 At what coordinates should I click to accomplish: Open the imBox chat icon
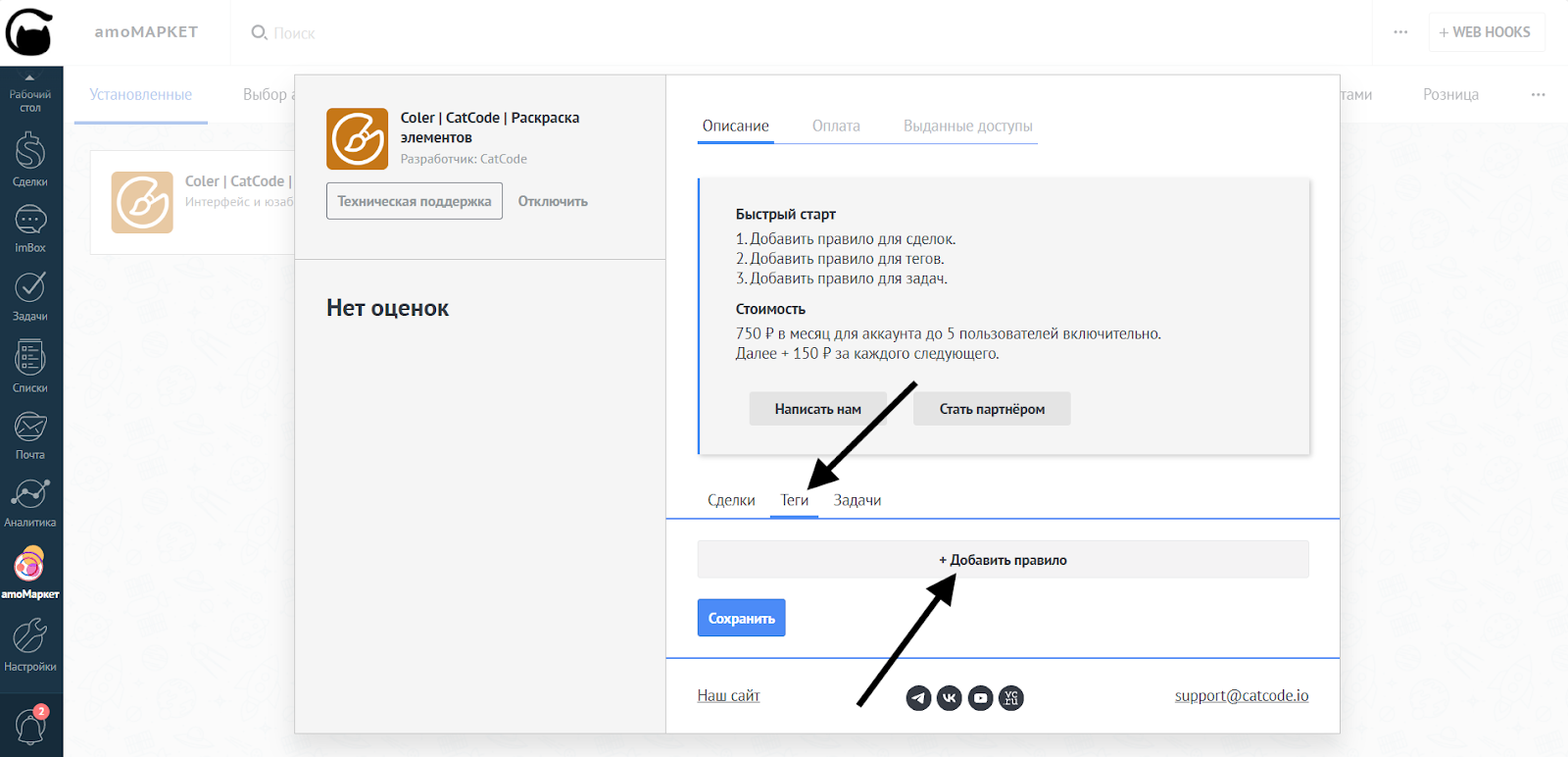pyautogui.click(x=30, y=227)
